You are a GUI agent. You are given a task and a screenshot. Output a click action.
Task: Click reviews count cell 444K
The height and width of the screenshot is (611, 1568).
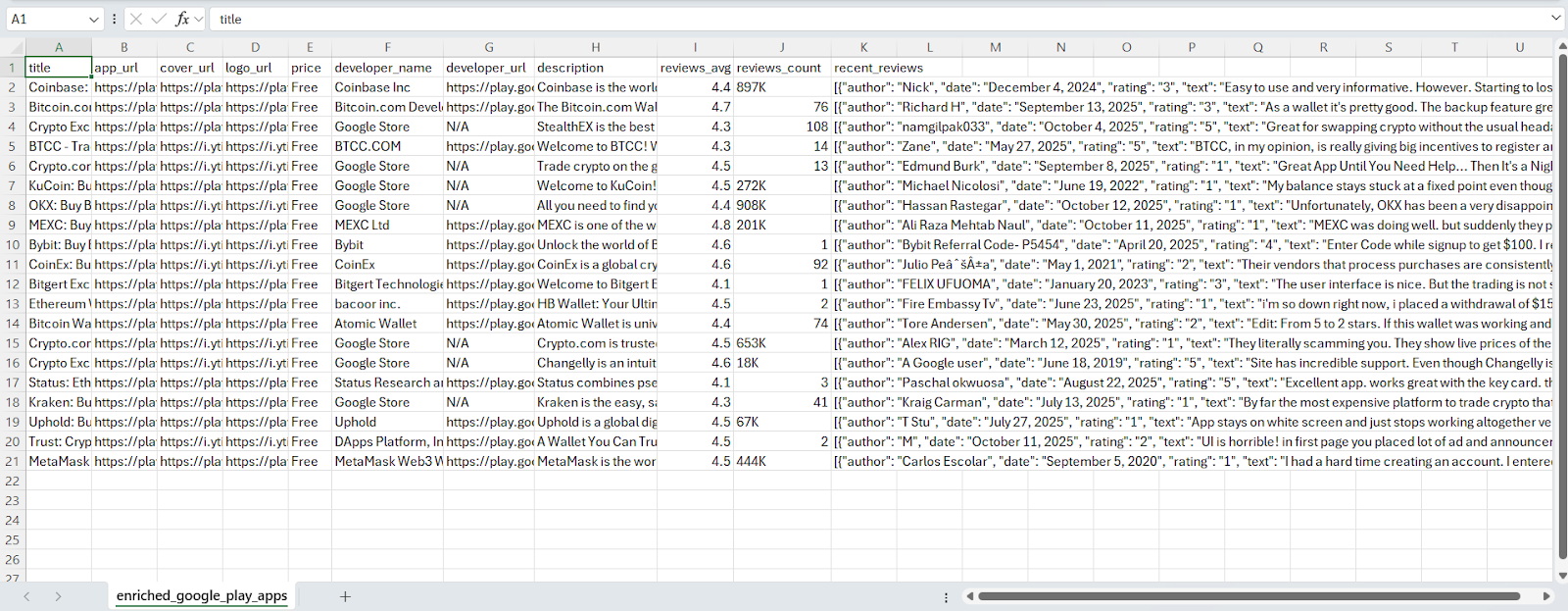click(782, 461)
